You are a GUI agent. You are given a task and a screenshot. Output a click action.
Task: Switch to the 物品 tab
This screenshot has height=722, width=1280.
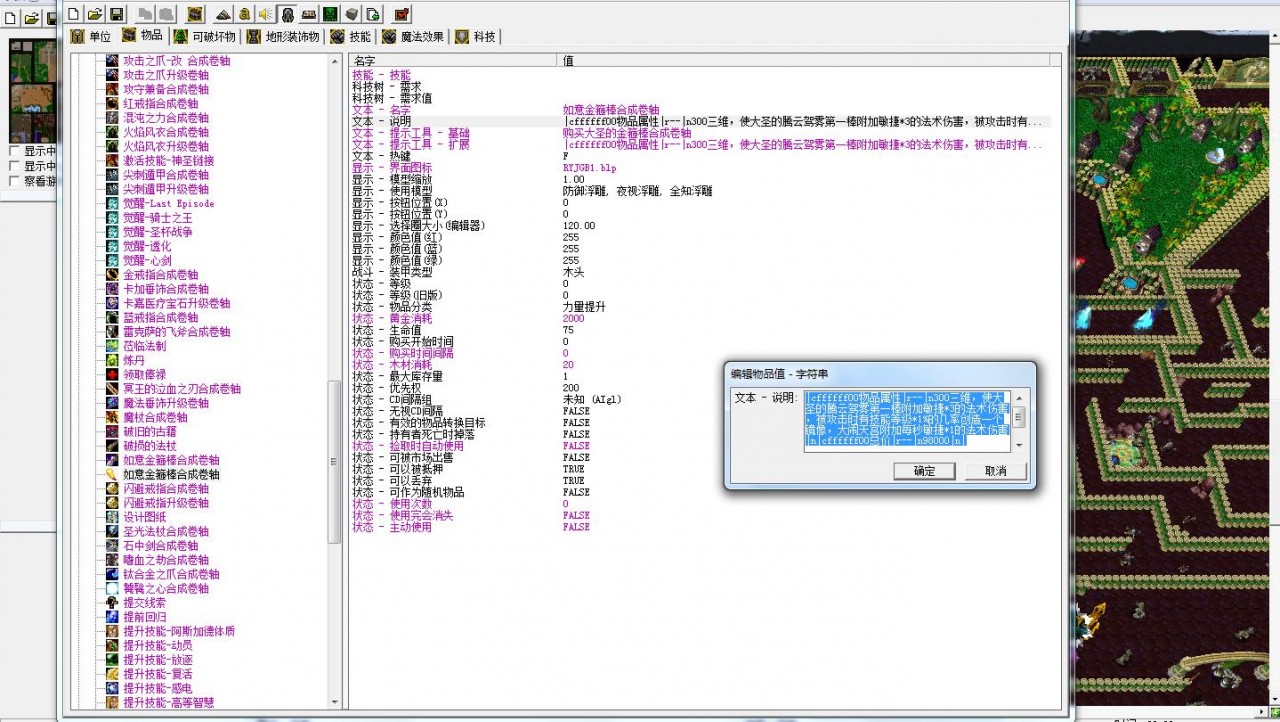(142, 36)
